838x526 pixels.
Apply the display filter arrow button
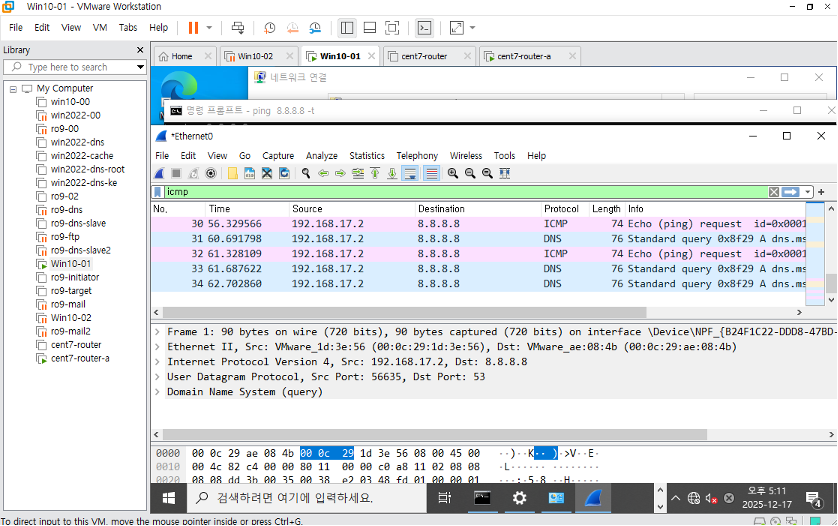click(x=790, y=192)
